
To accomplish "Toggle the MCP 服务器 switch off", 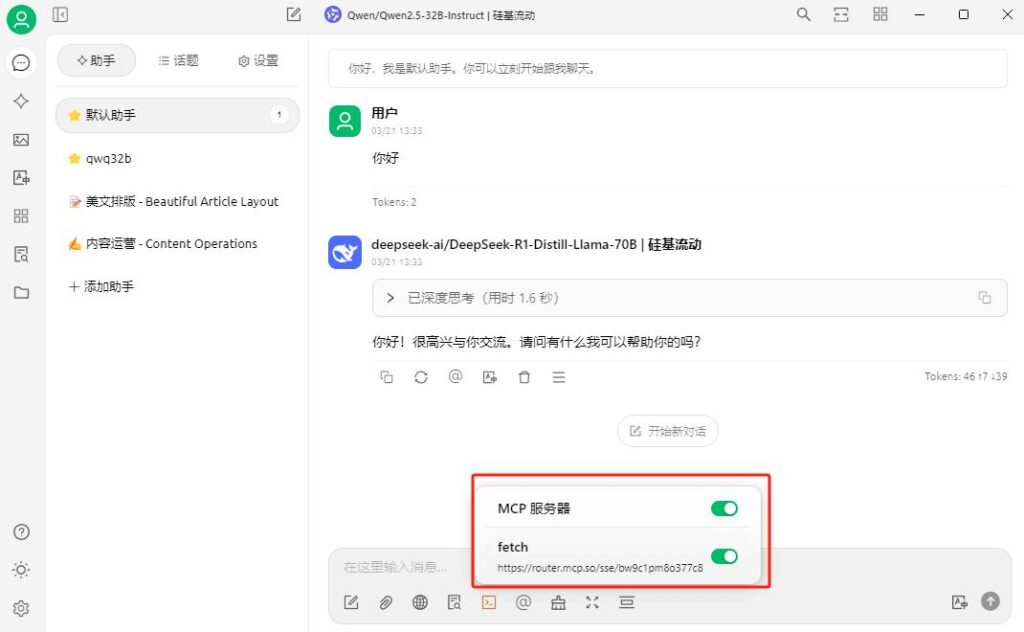I will [x=724, y=509].
